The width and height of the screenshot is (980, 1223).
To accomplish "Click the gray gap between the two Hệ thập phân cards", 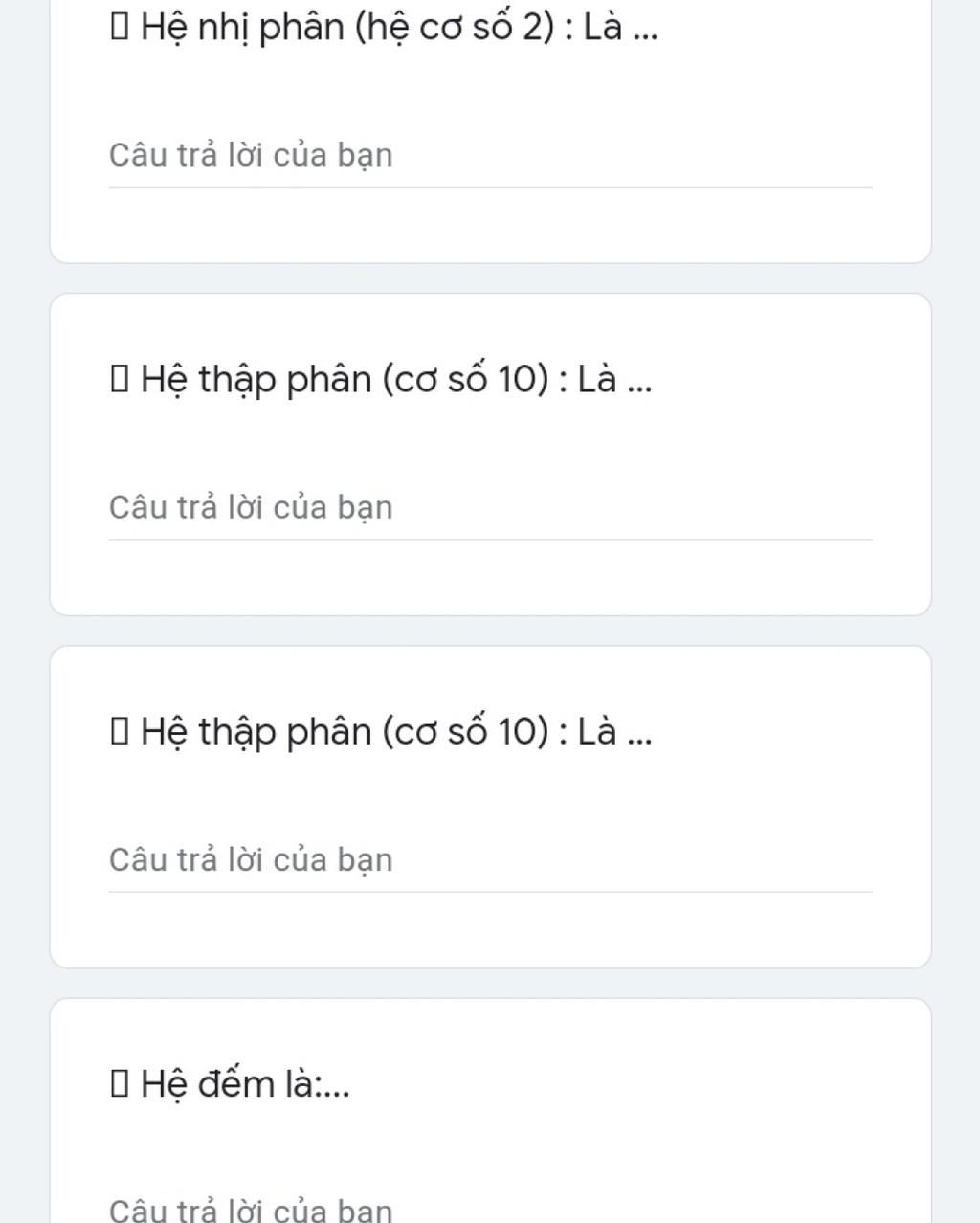I will pyautogui.click(x=490, y=631).
